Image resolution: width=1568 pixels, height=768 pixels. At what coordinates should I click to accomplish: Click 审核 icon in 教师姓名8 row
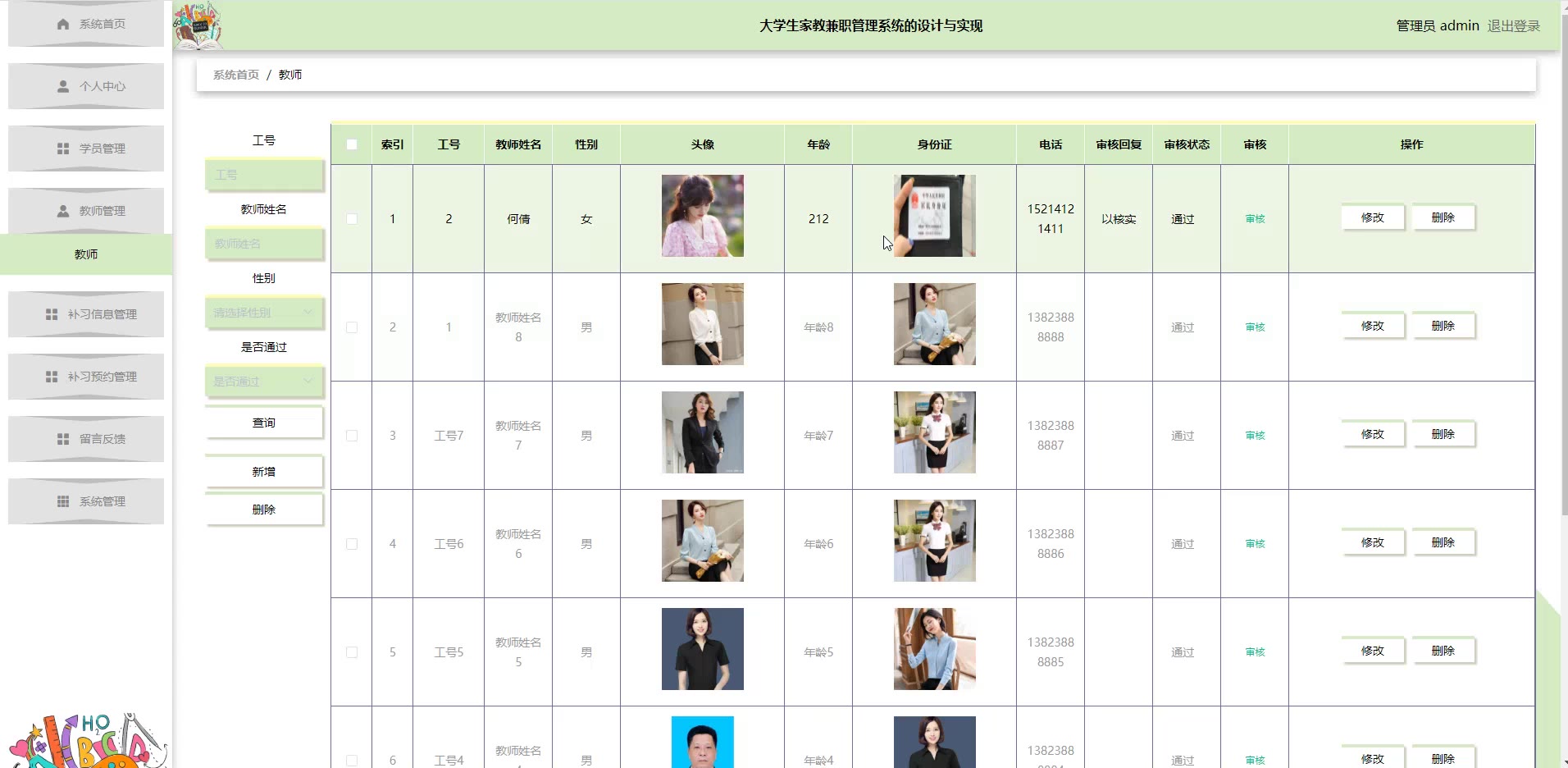pos(1255,327)
